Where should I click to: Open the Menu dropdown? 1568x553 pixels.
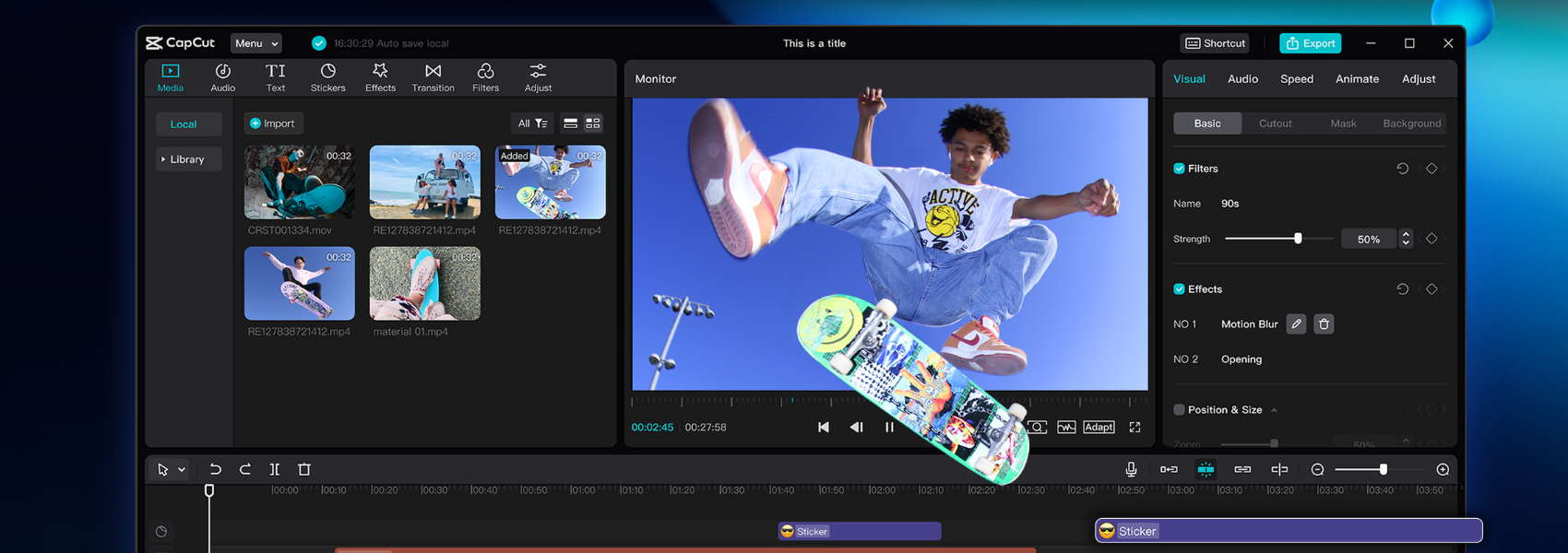point(255,43)
